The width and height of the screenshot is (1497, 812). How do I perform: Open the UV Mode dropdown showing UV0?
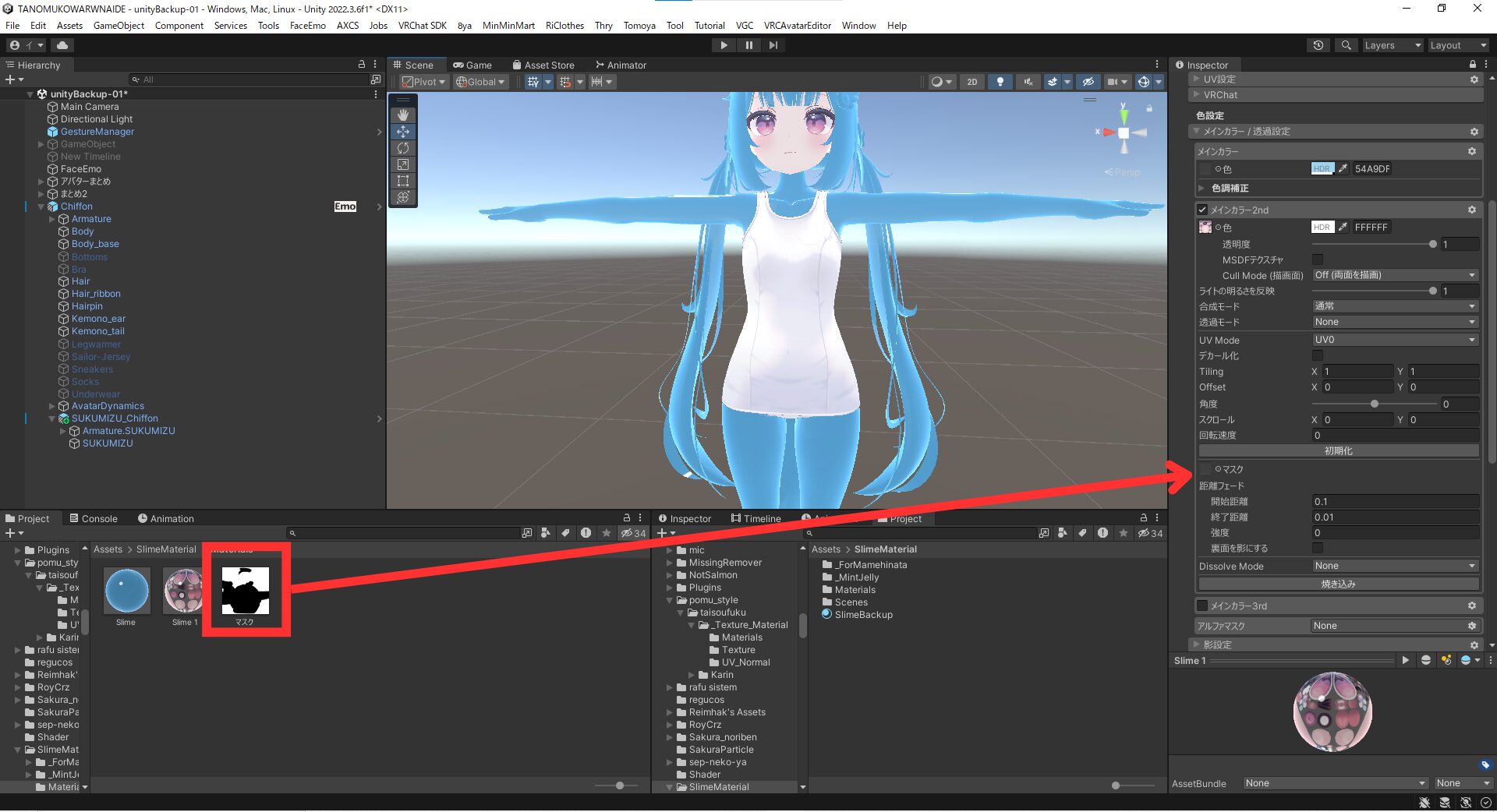tap(1394, 340)
